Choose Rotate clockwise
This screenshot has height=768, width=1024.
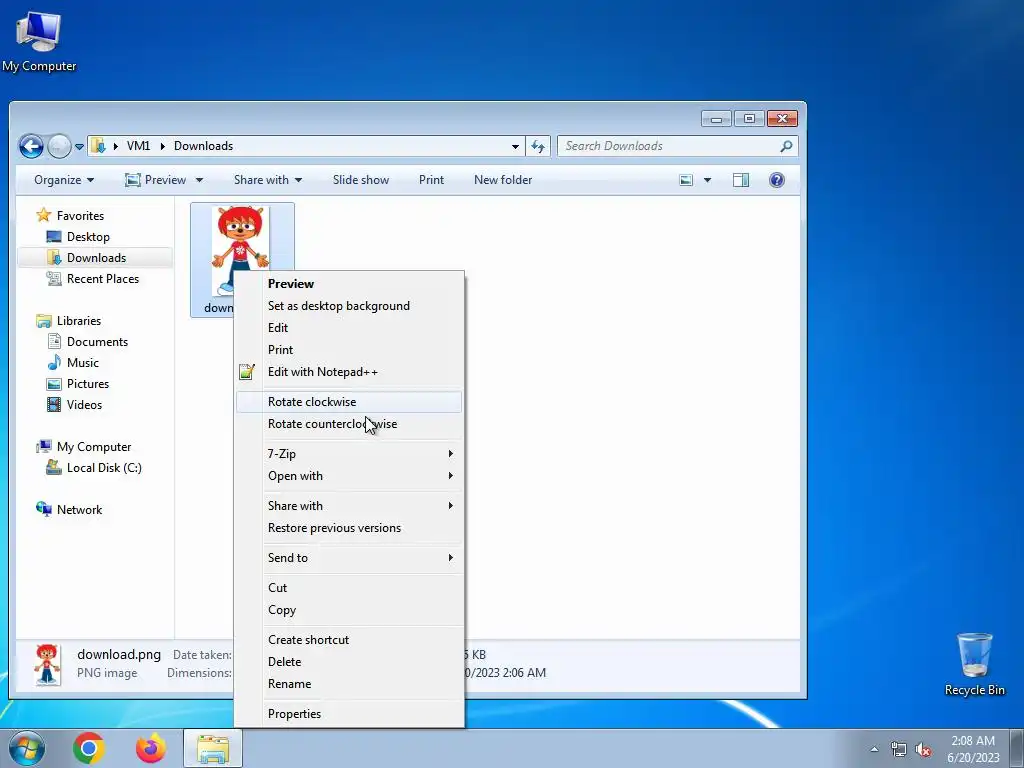349,402
